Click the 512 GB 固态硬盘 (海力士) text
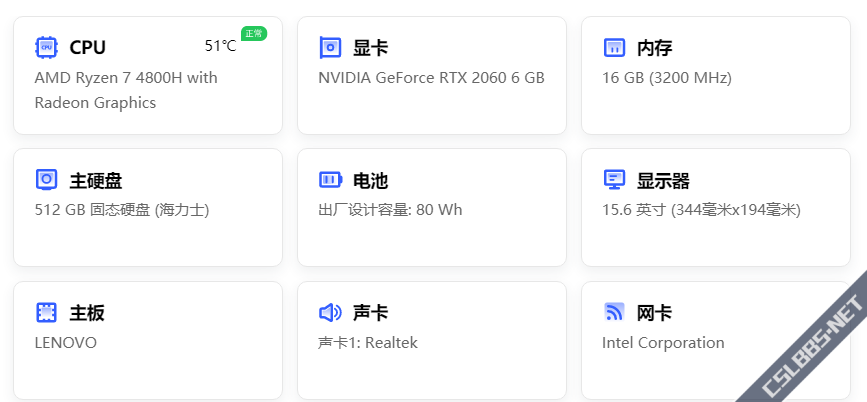 (122, 210)
